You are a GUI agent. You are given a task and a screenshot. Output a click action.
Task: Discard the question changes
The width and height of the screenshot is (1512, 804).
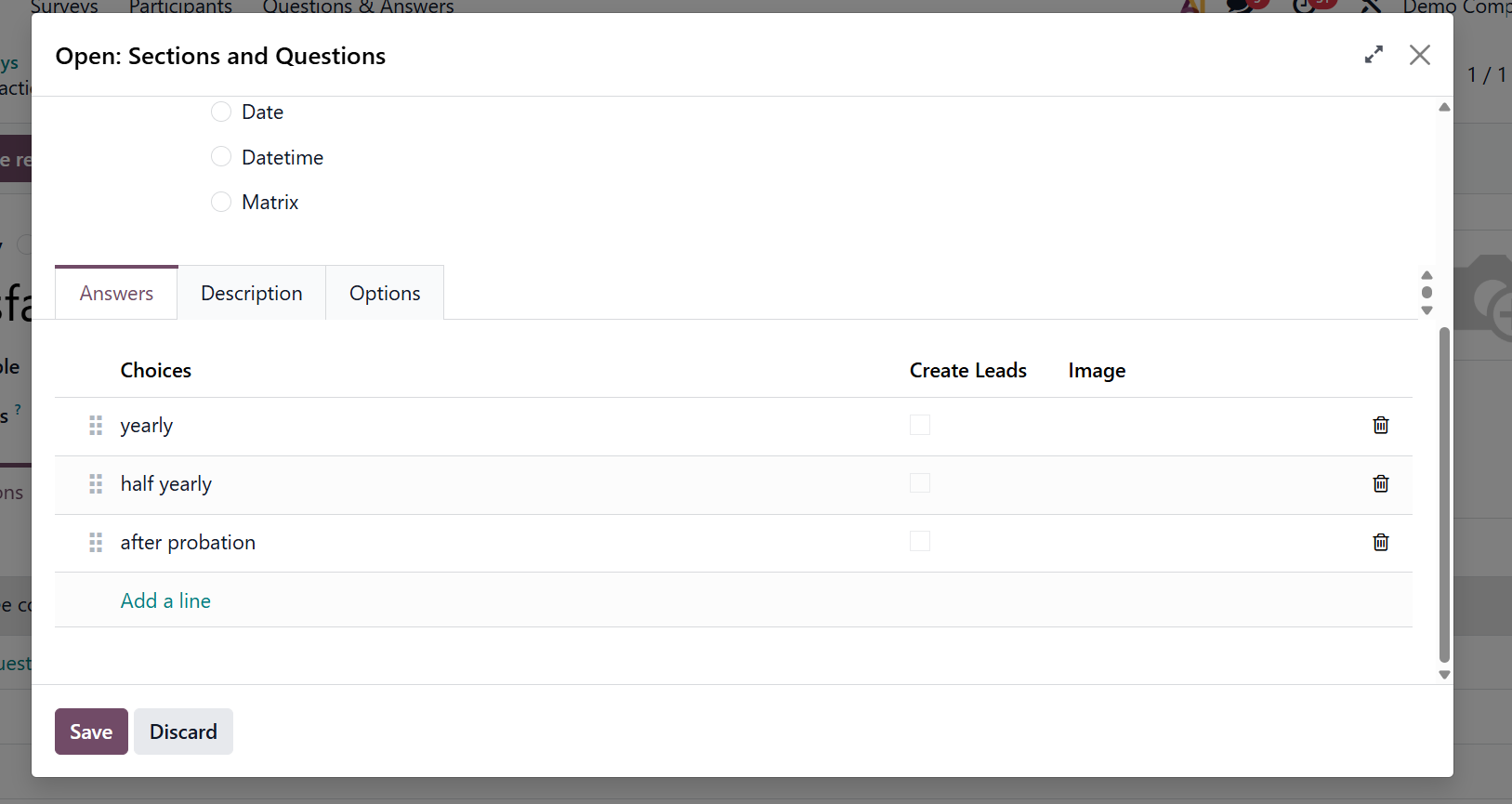[x=183, y=732]
